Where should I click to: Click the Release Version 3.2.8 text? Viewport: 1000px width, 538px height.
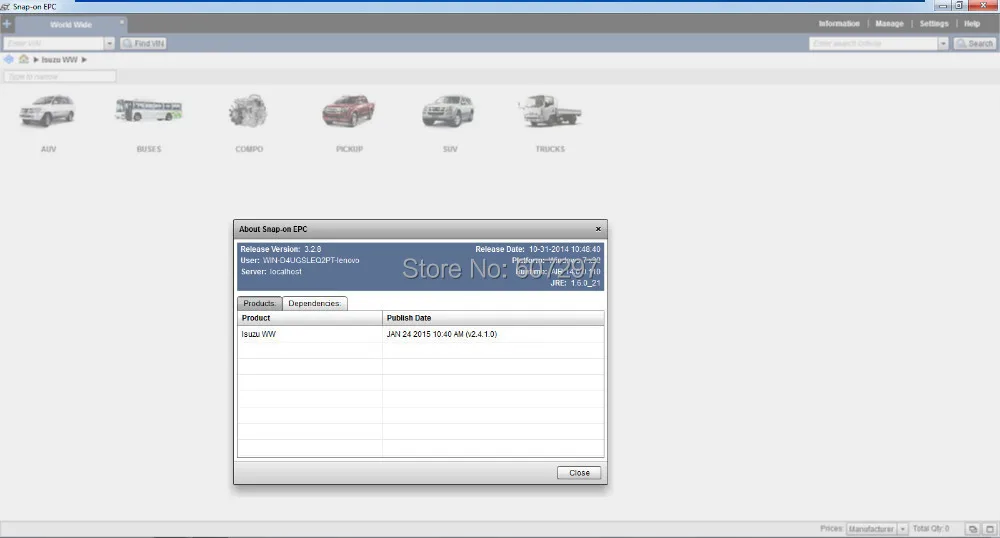(x=281, y=249)
